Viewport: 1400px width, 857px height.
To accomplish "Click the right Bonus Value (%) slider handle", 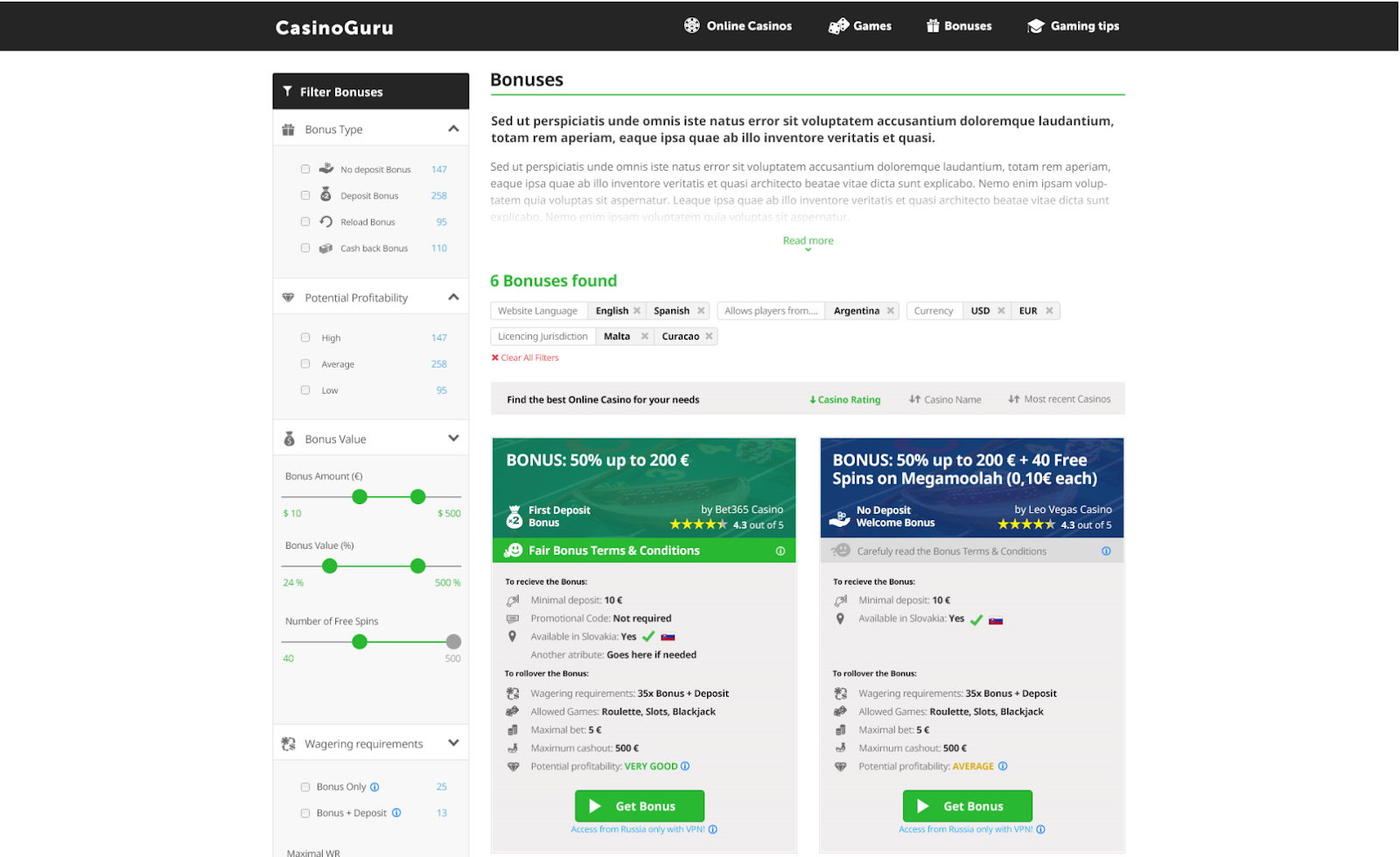I will coord(418,565).
